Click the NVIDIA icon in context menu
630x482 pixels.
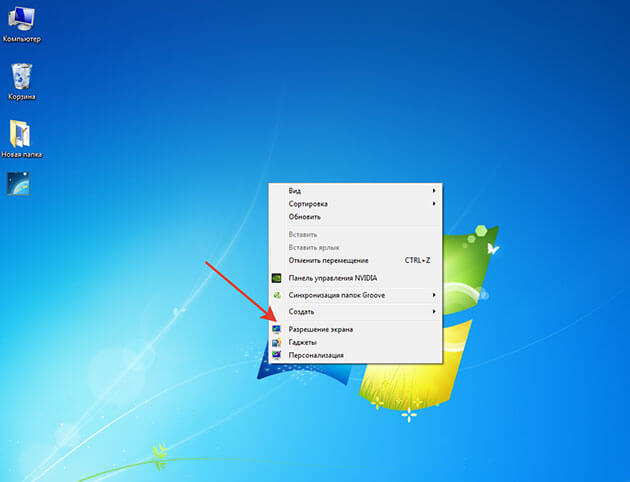coord(276,278)
